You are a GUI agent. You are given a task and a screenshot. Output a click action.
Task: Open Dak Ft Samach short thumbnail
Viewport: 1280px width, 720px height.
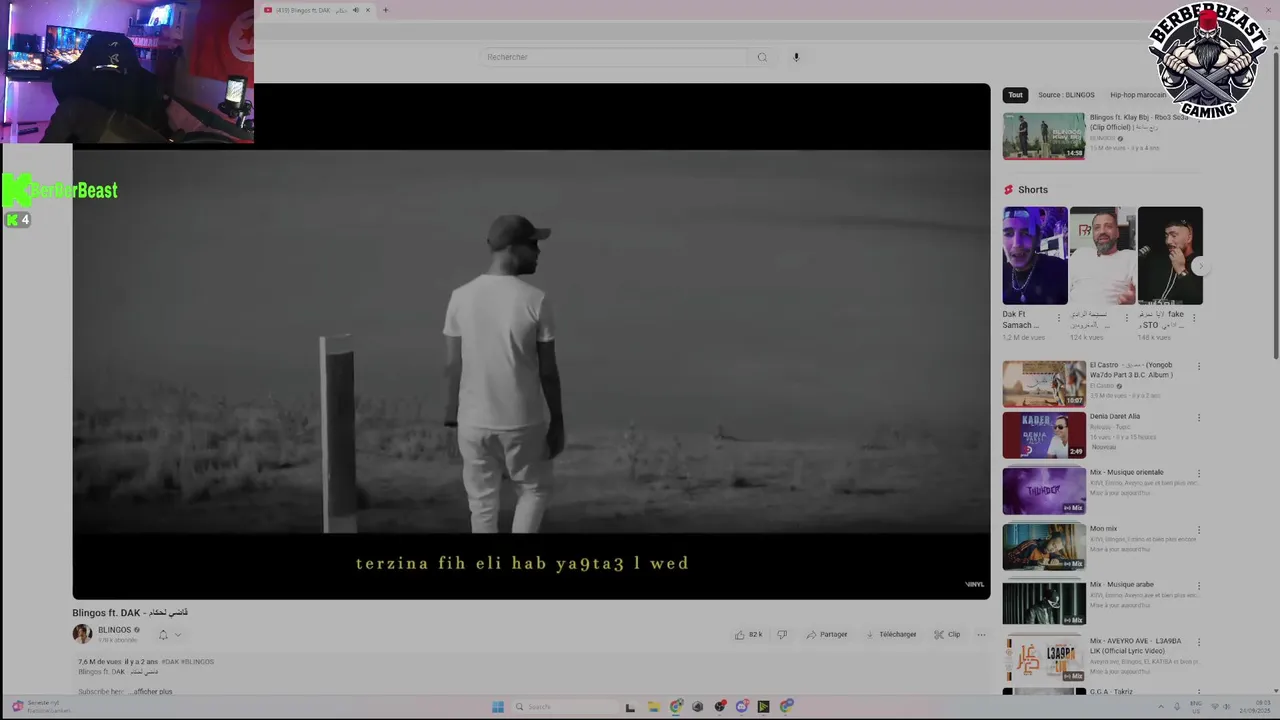coord(1035,255)
